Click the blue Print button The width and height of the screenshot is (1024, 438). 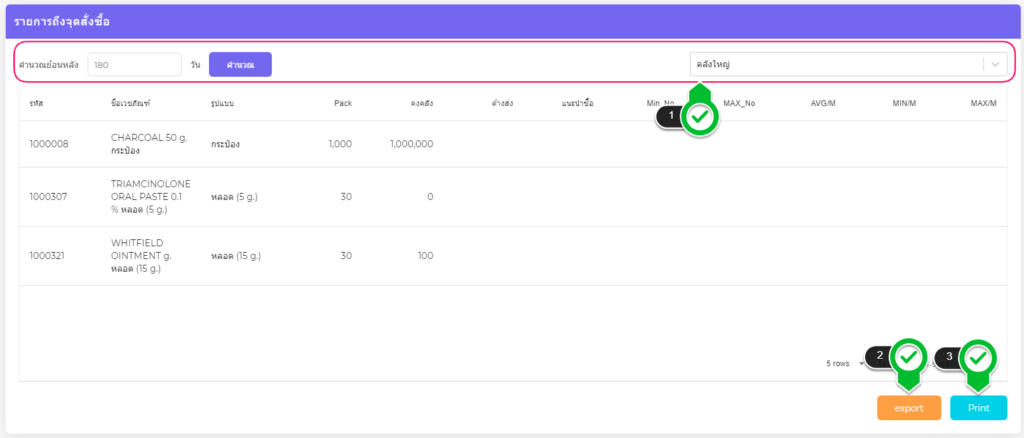(978, 408)
